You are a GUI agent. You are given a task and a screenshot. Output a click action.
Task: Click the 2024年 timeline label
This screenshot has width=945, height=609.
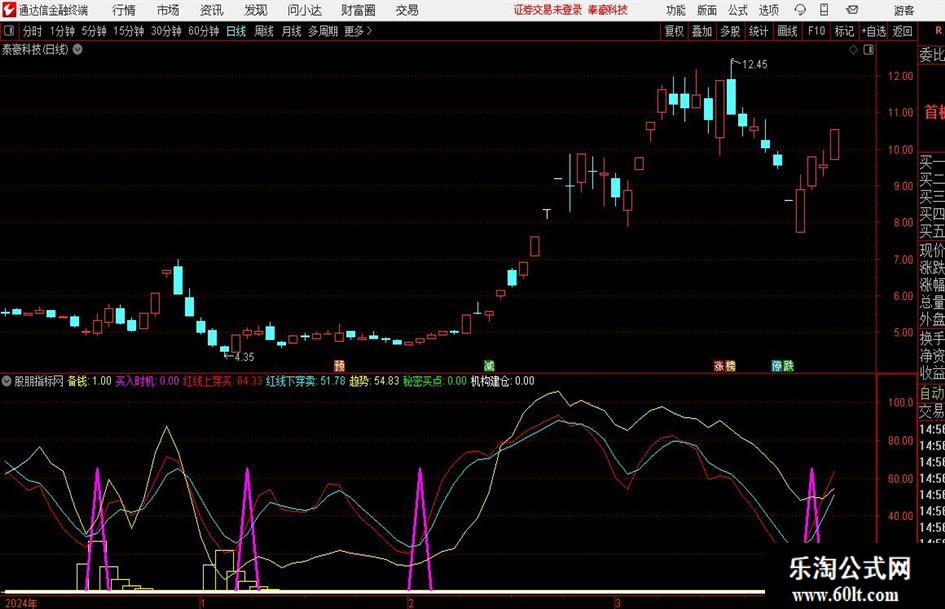(x=21, y=603)
